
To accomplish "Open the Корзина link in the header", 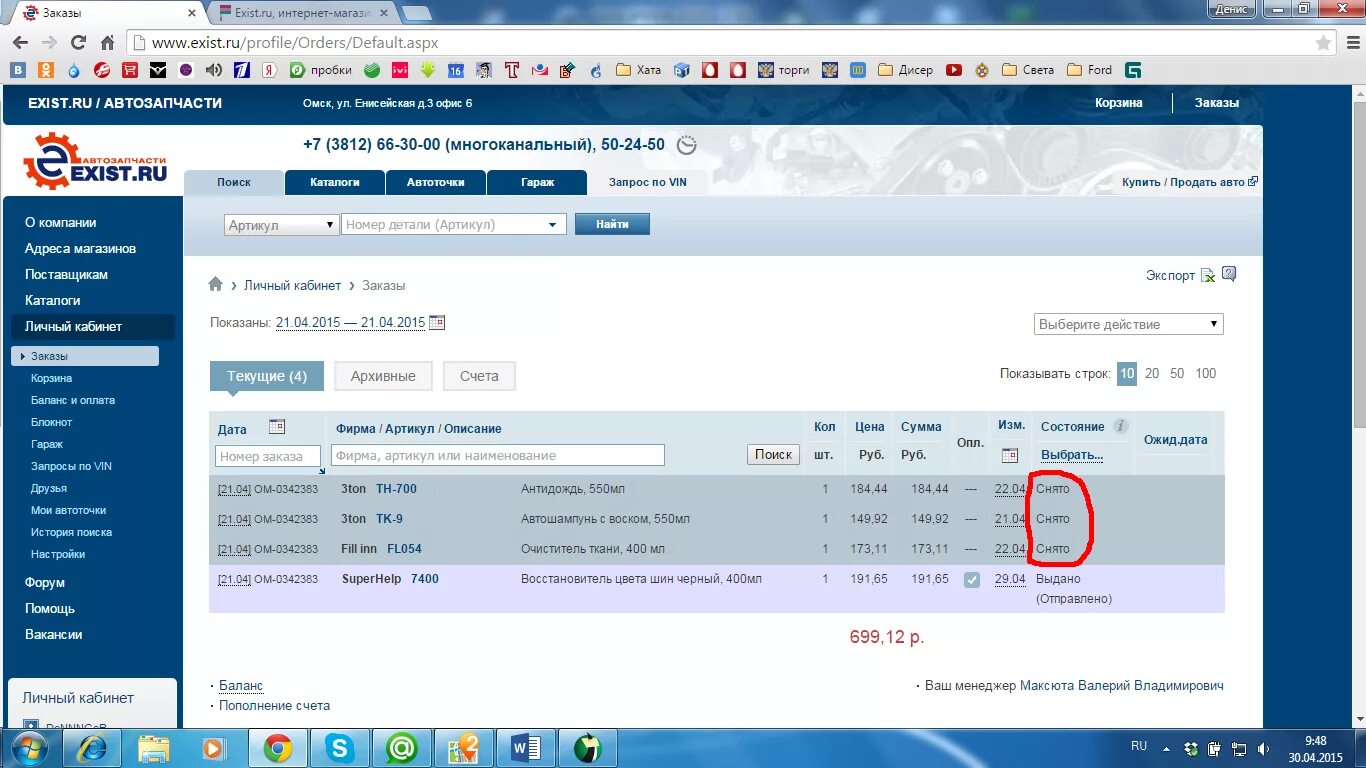I will 1118,102.
